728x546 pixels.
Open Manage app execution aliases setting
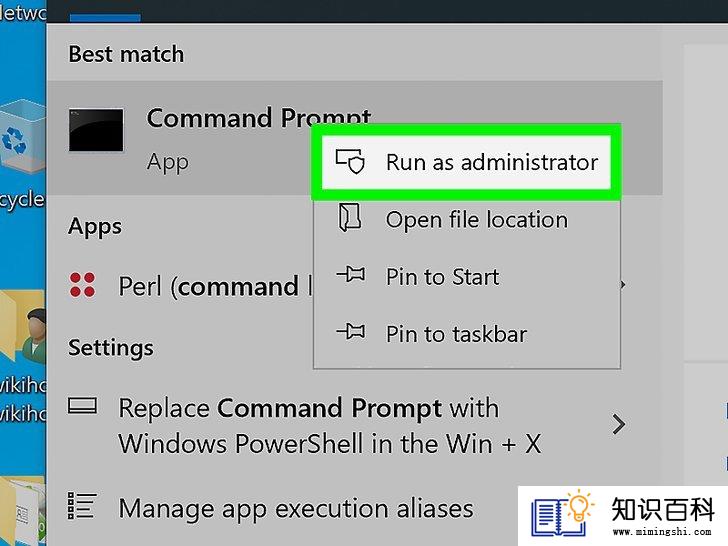pos(295,508)
